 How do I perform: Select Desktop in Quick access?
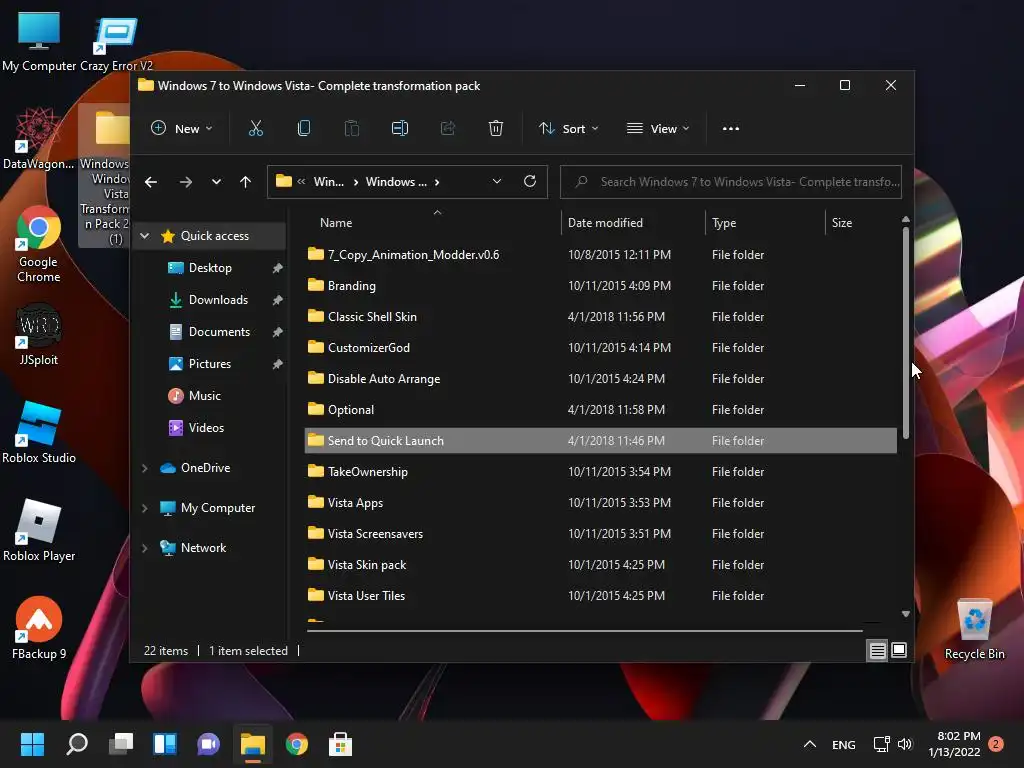click(x=210, y=268)
